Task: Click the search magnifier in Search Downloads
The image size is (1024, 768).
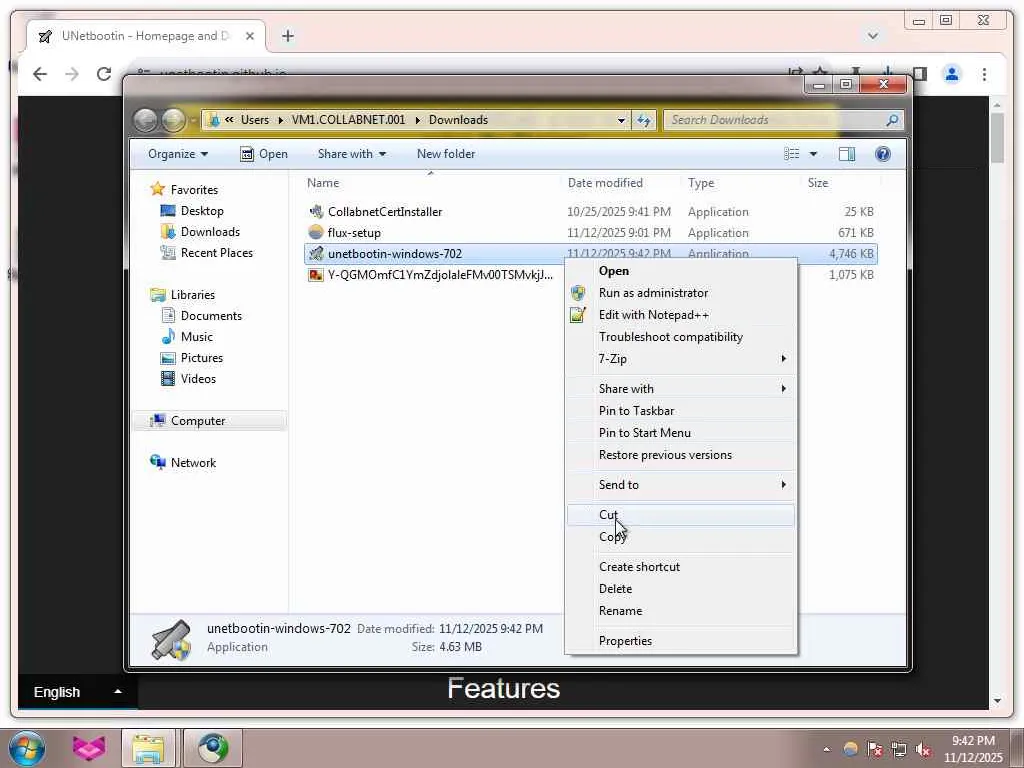Action: (x=892, y=120)
